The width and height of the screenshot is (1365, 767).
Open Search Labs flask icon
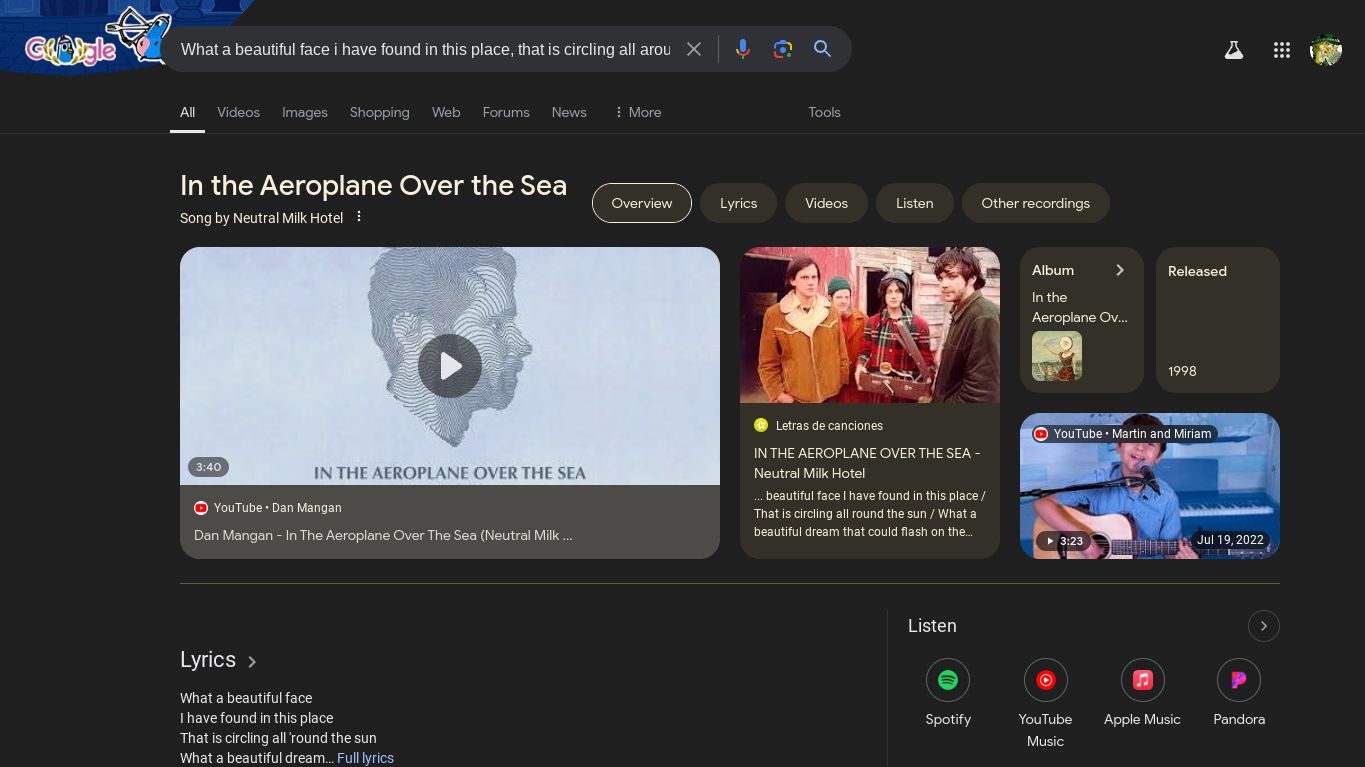click(1233, 50)
